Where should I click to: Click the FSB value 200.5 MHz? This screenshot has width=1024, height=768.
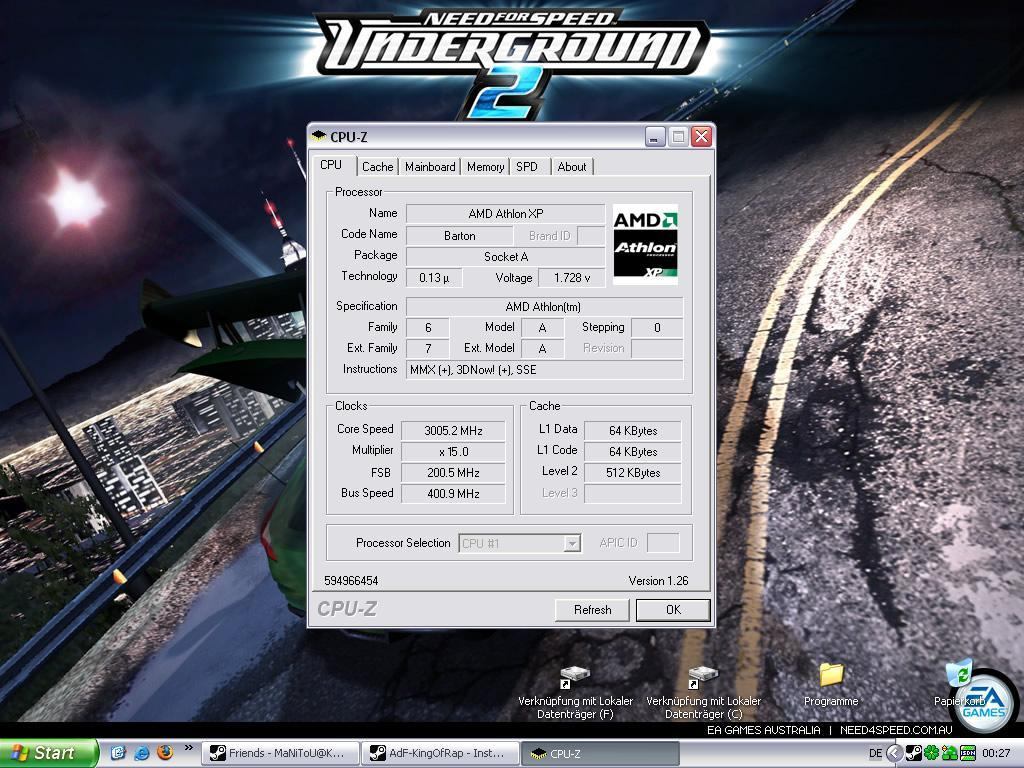[453, 472]
